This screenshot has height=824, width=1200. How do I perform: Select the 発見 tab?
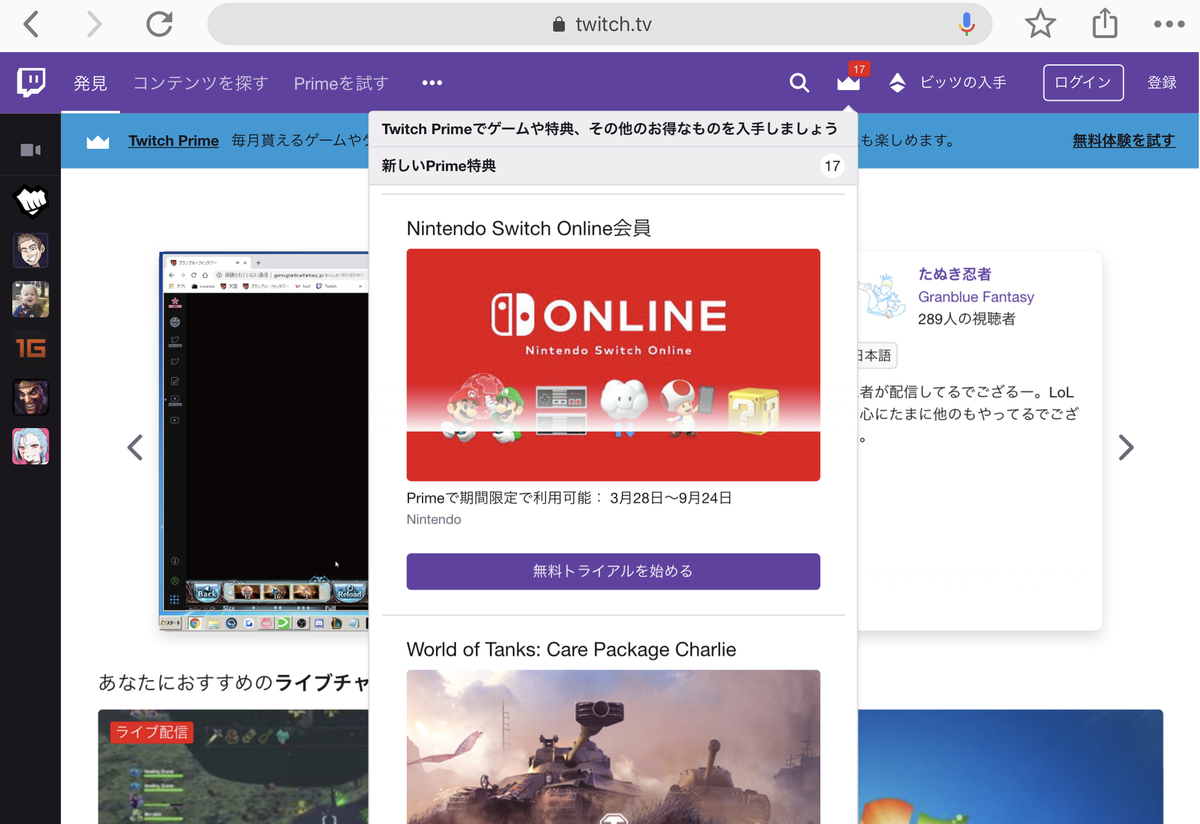pyautogui.click(x=90, y=84)
